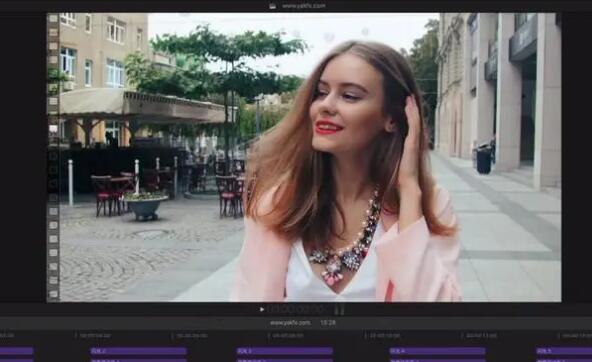
Task: Select the purple clip labeled 3
Action: [285, 351]
